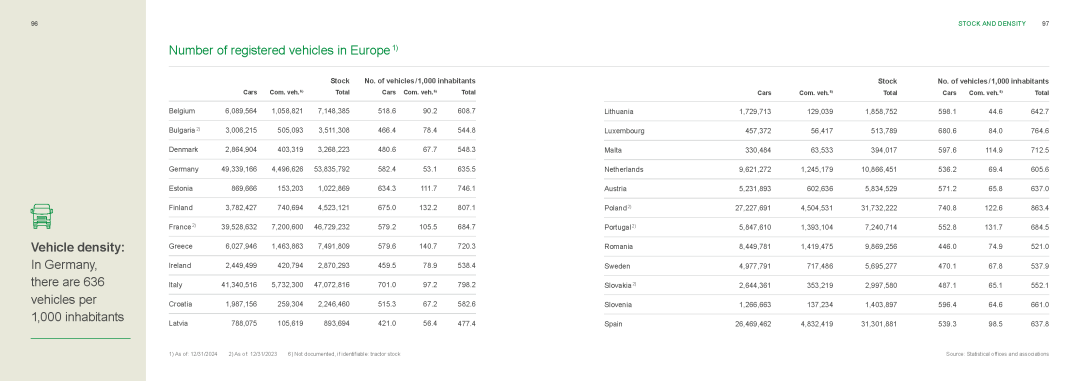Select France's total stock 46,729,232
This screenshot has width=1080, height=381.
point(330,227)
